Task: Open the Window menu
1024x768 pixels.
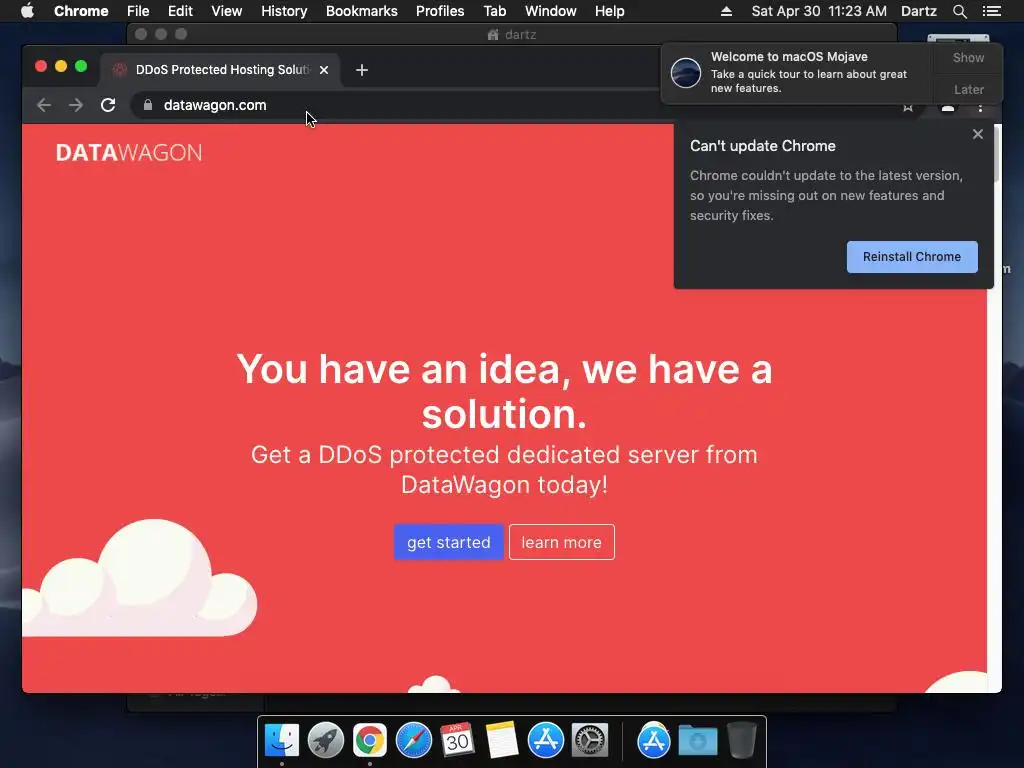Action: click(551, 11)
